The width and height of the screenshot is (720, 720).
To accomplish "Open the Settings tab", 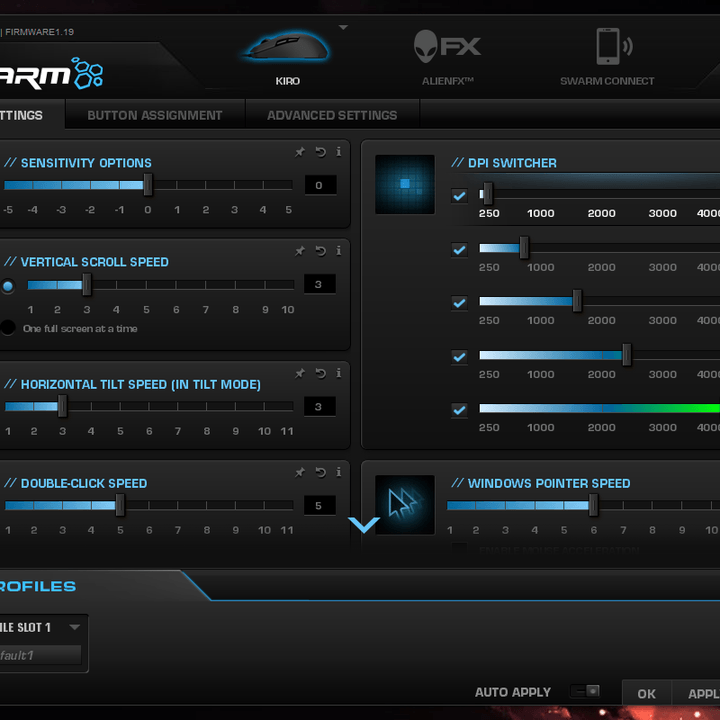I will tap(31, 115).
